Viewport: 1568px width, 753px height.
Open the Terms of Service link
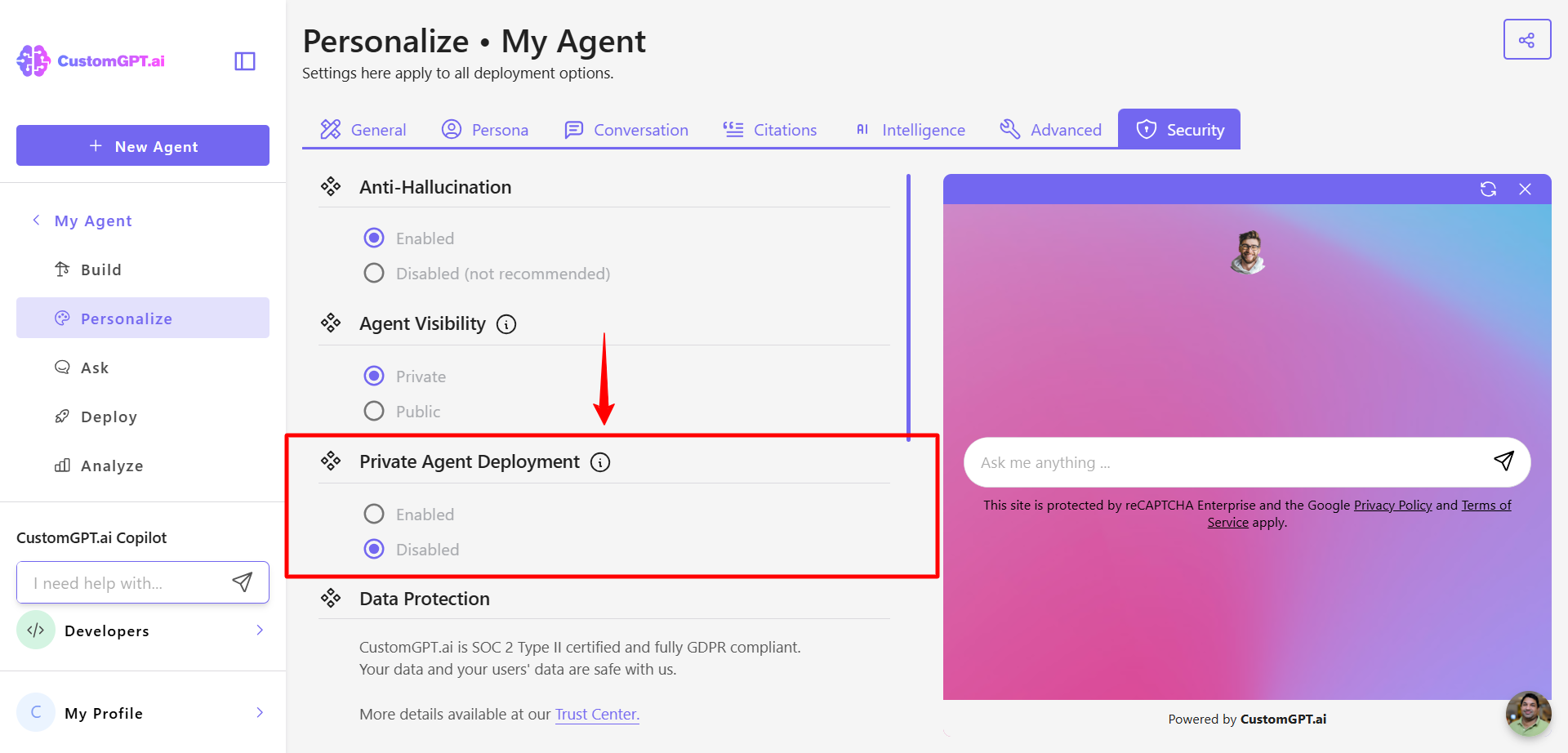coord(1486,505)
